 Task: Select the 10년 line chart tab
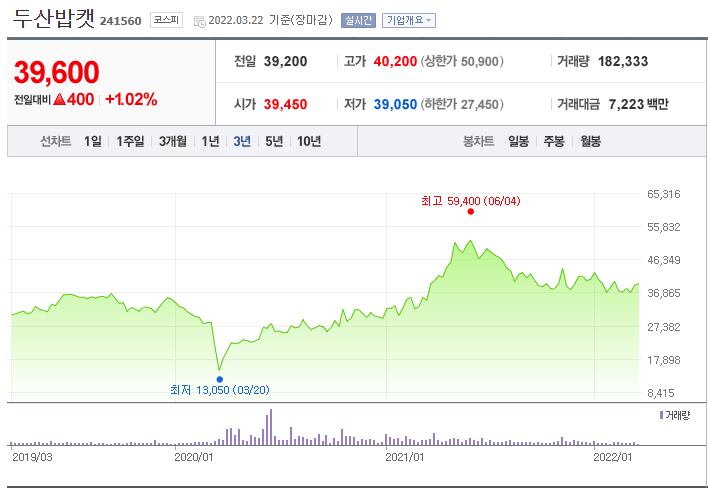(x=309, y=141)
